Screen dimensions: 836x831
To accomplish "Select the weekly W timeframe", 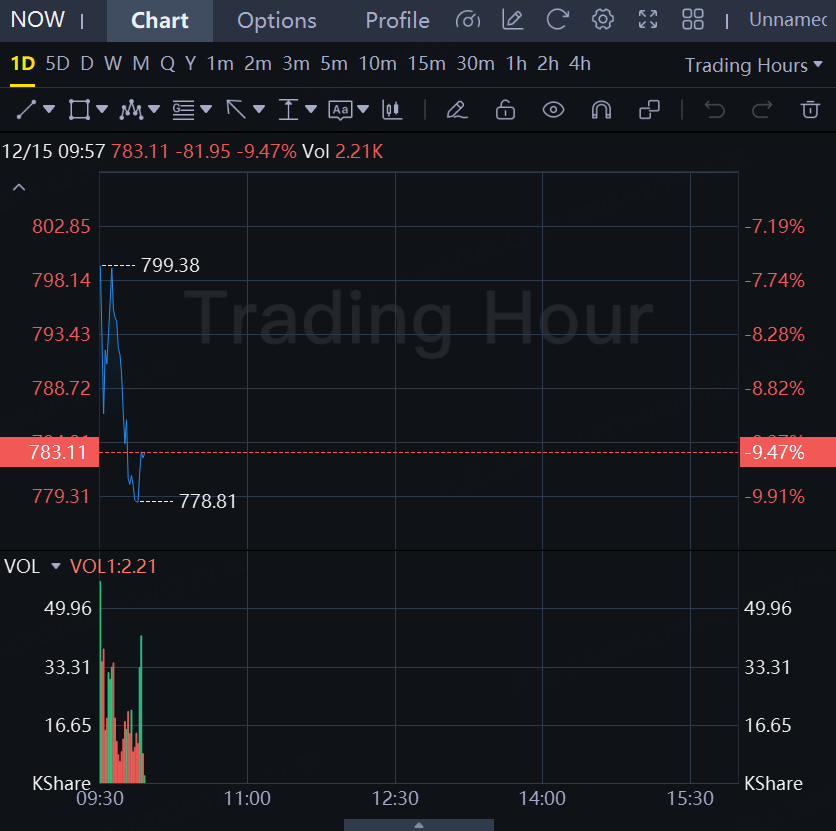I will pyautogui.click(x=113, y=64).
